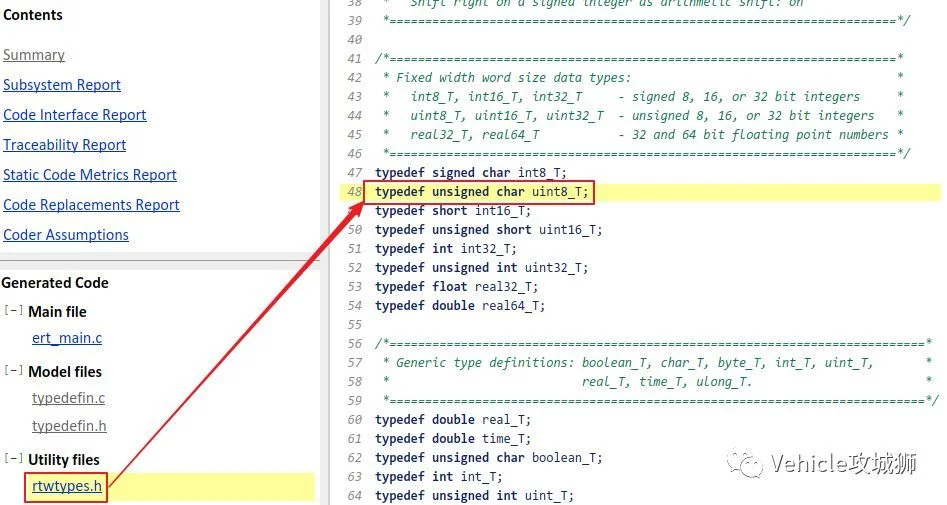Viewport: 947px width, 505px height.
Task: Click comment line 44 about unsigned integers
Action: tap(642, 116)
